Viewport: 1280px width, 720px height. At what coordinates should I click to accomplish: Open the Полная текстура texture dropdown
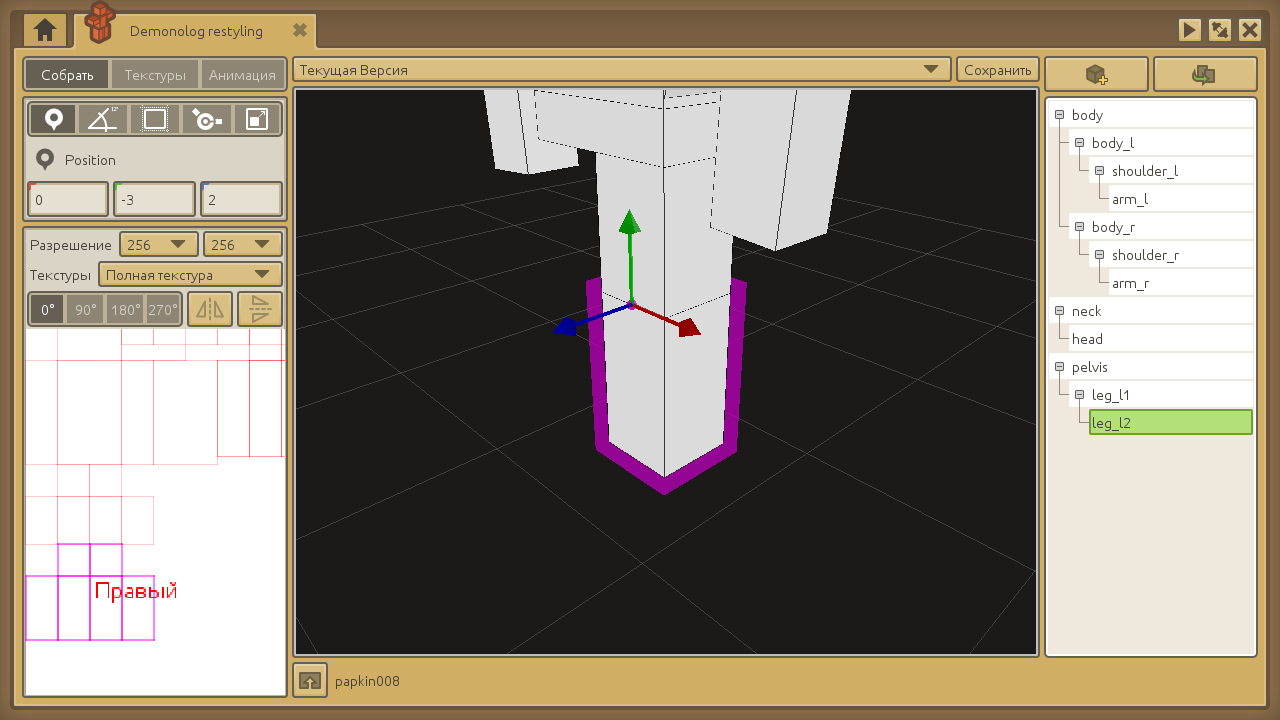click(x=190, y=275)
